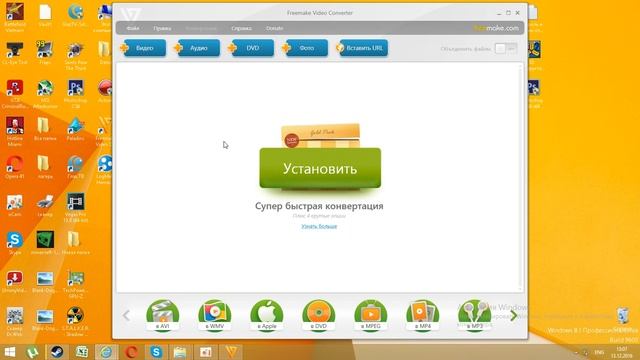
Task: Choose the в DVD output format
Action: [x=318, y=316]
